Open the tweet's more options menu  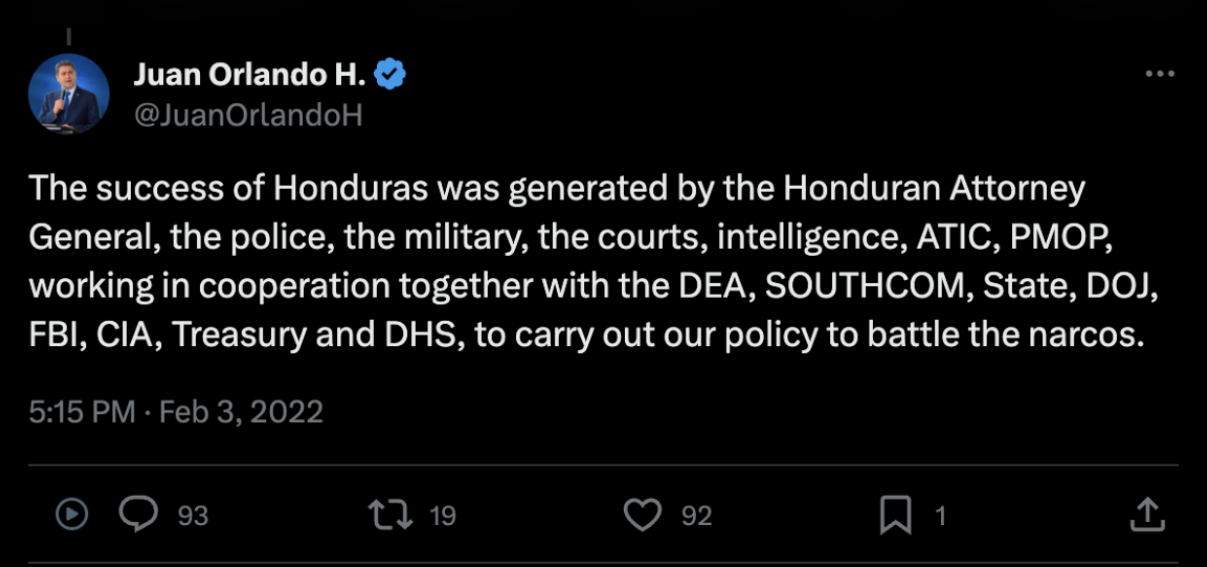tap(1159, 75)
